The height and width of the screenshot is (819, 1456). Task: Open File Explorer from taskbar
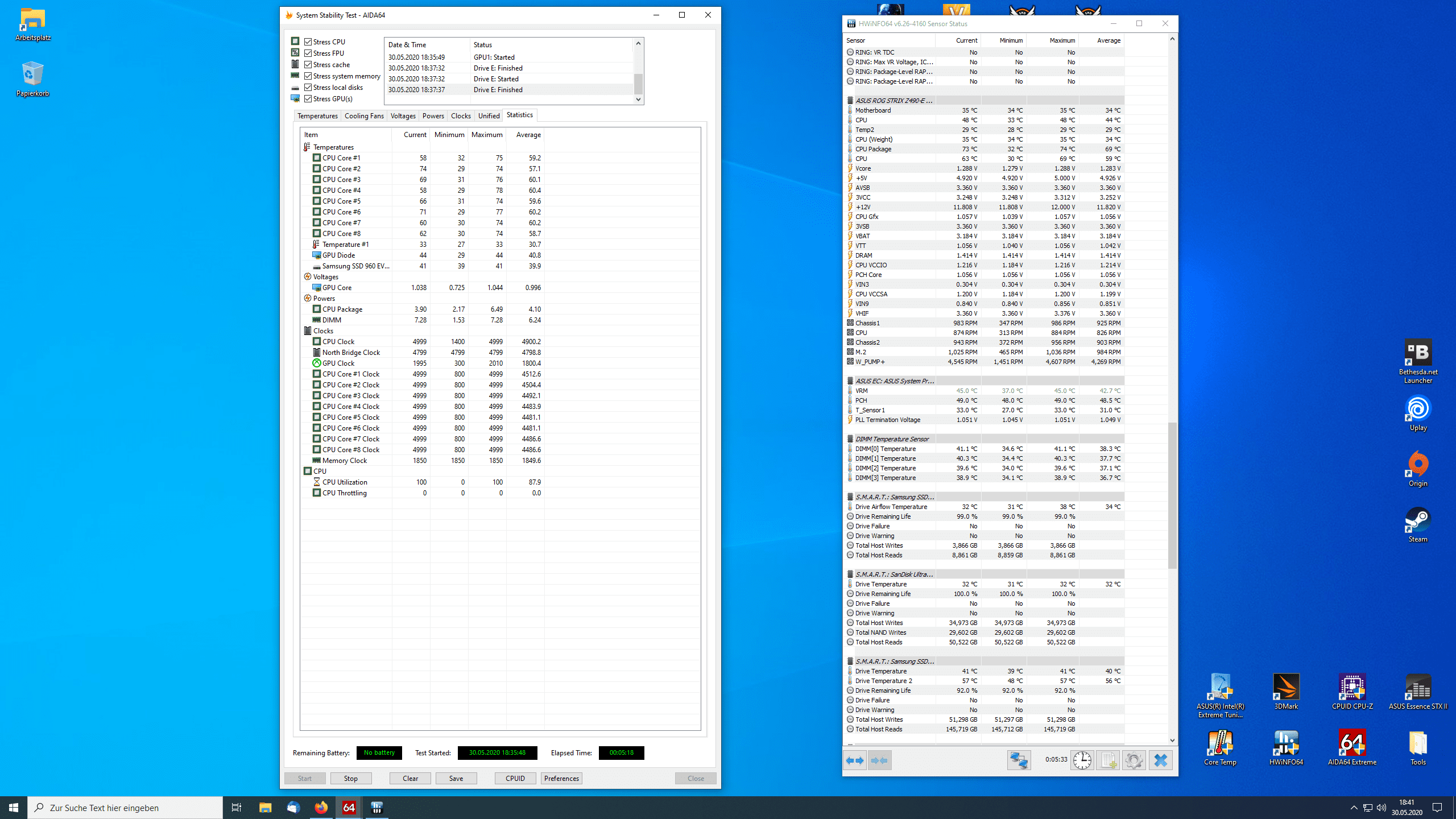(x=265, y=807)
